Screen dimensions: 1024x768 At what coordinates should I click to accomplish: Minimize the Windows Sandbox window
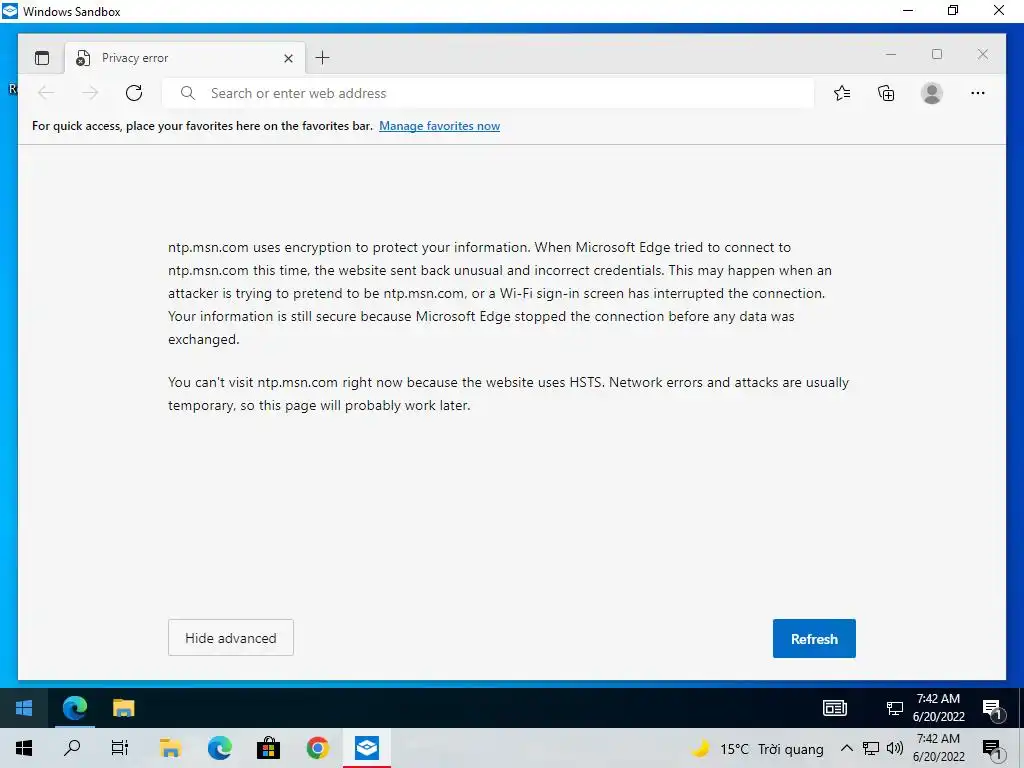pos(908,10)
